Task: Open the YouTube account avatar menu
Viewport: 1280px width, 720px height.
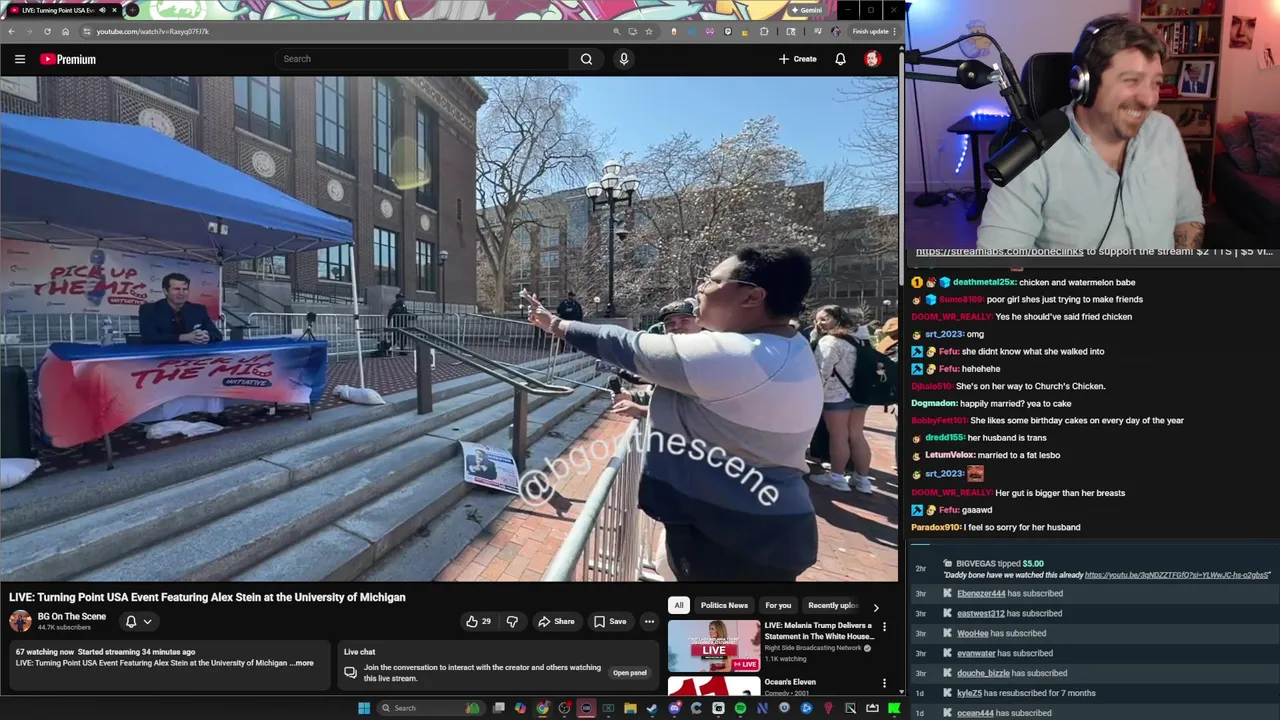Action: 872,59
